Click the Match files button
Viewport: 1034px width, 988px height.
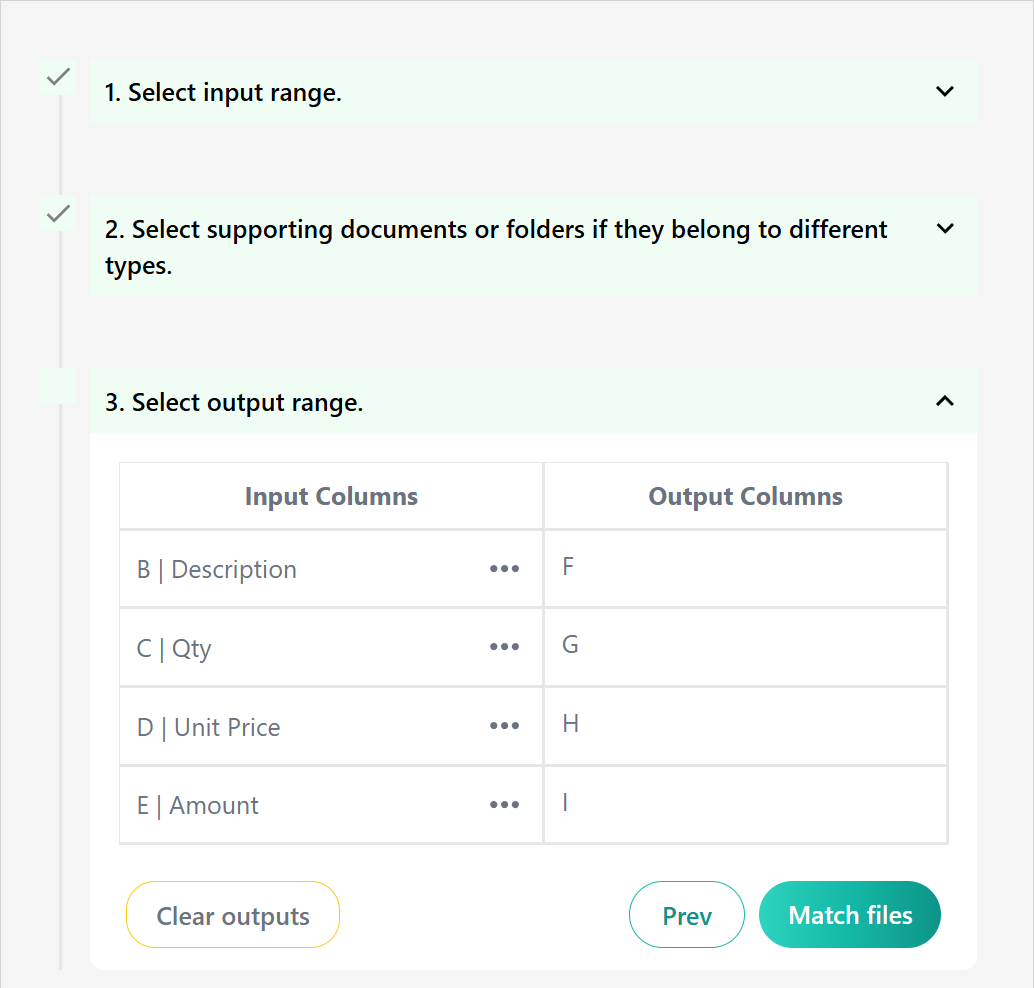[850, 915]
